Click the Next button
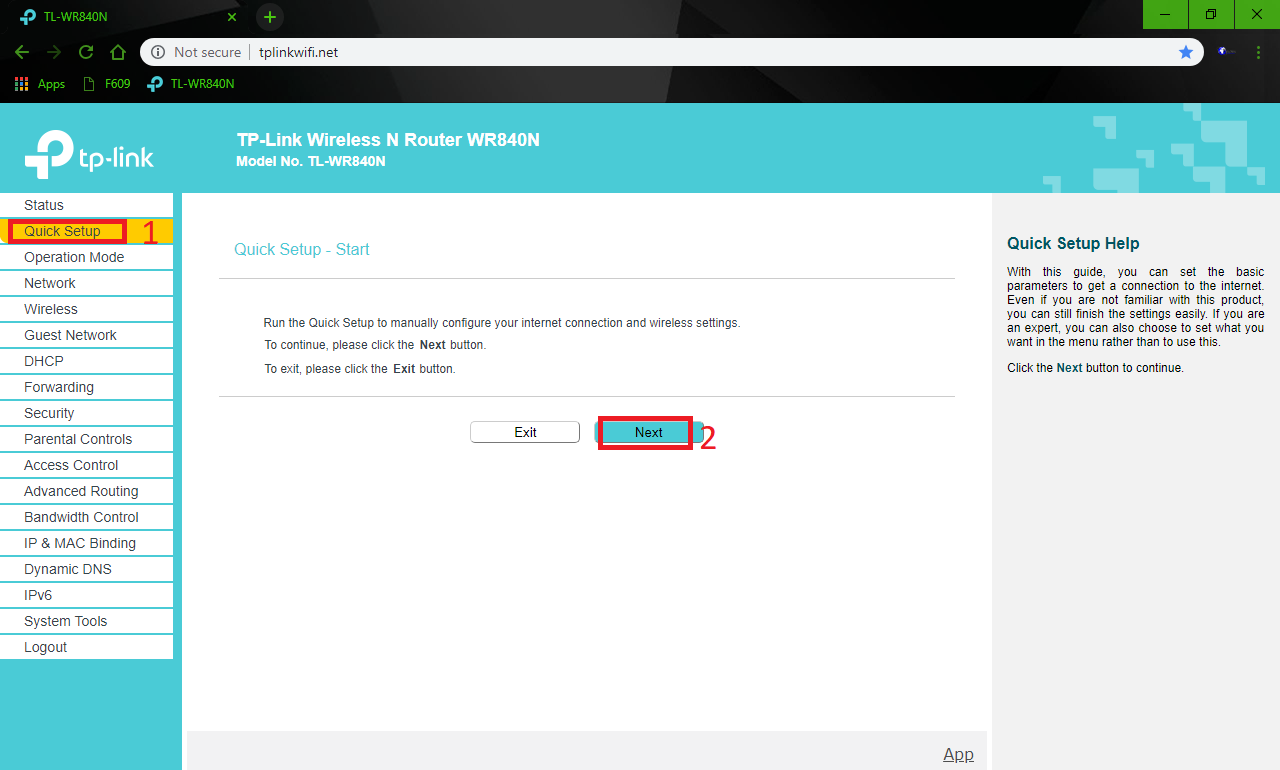 coord(649,432)
